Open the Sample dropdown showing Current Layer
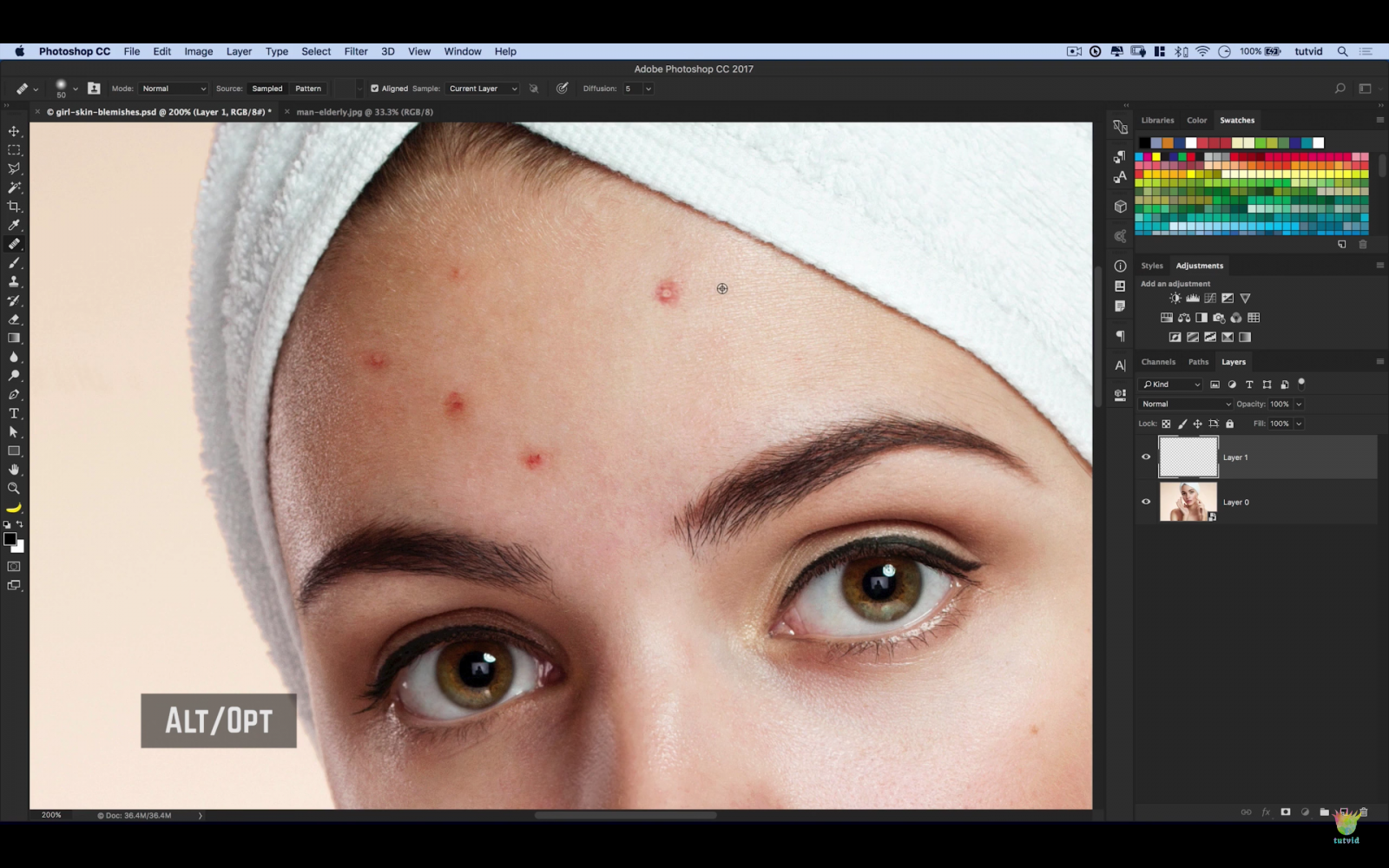This screenshot has width=1389, height=868. coord(482,88)
